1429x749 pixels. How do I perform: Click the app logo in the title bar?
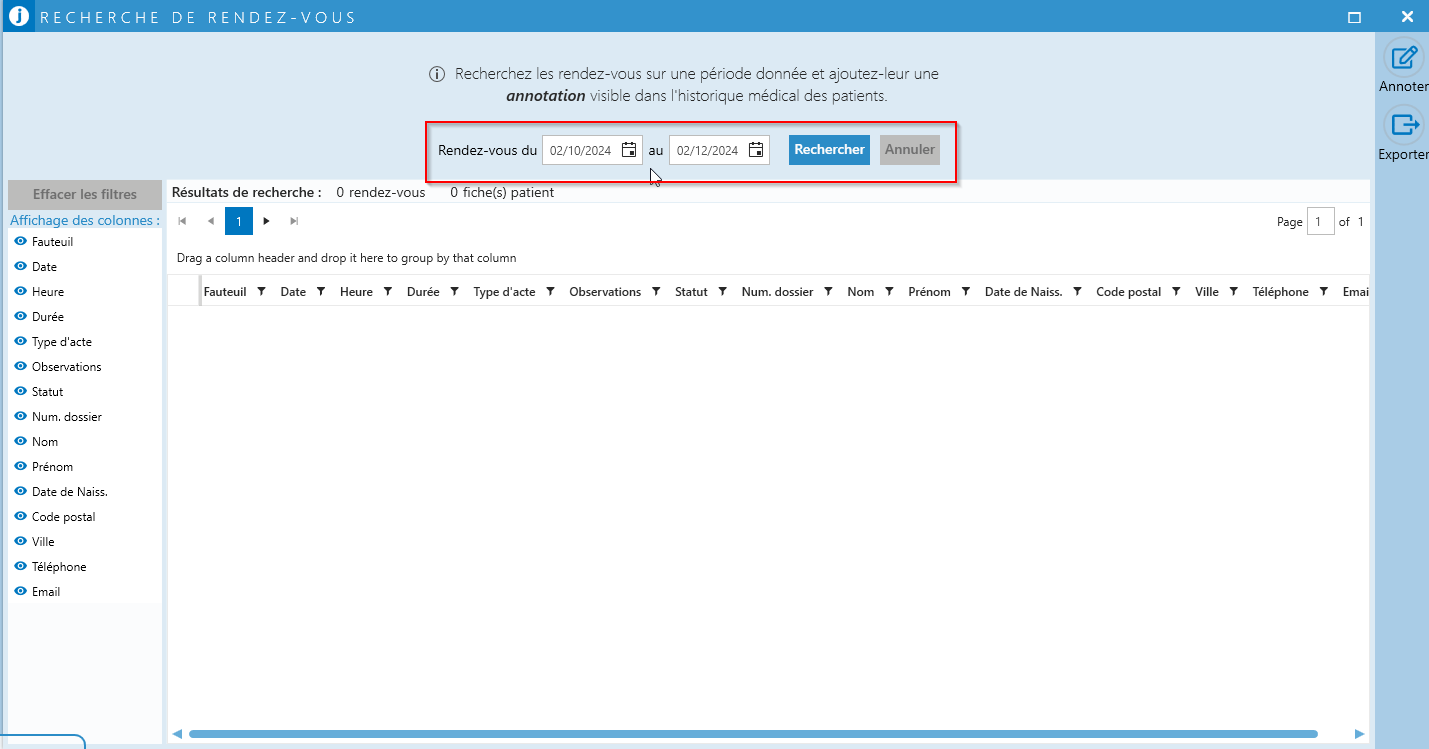(x=18, y=16)
